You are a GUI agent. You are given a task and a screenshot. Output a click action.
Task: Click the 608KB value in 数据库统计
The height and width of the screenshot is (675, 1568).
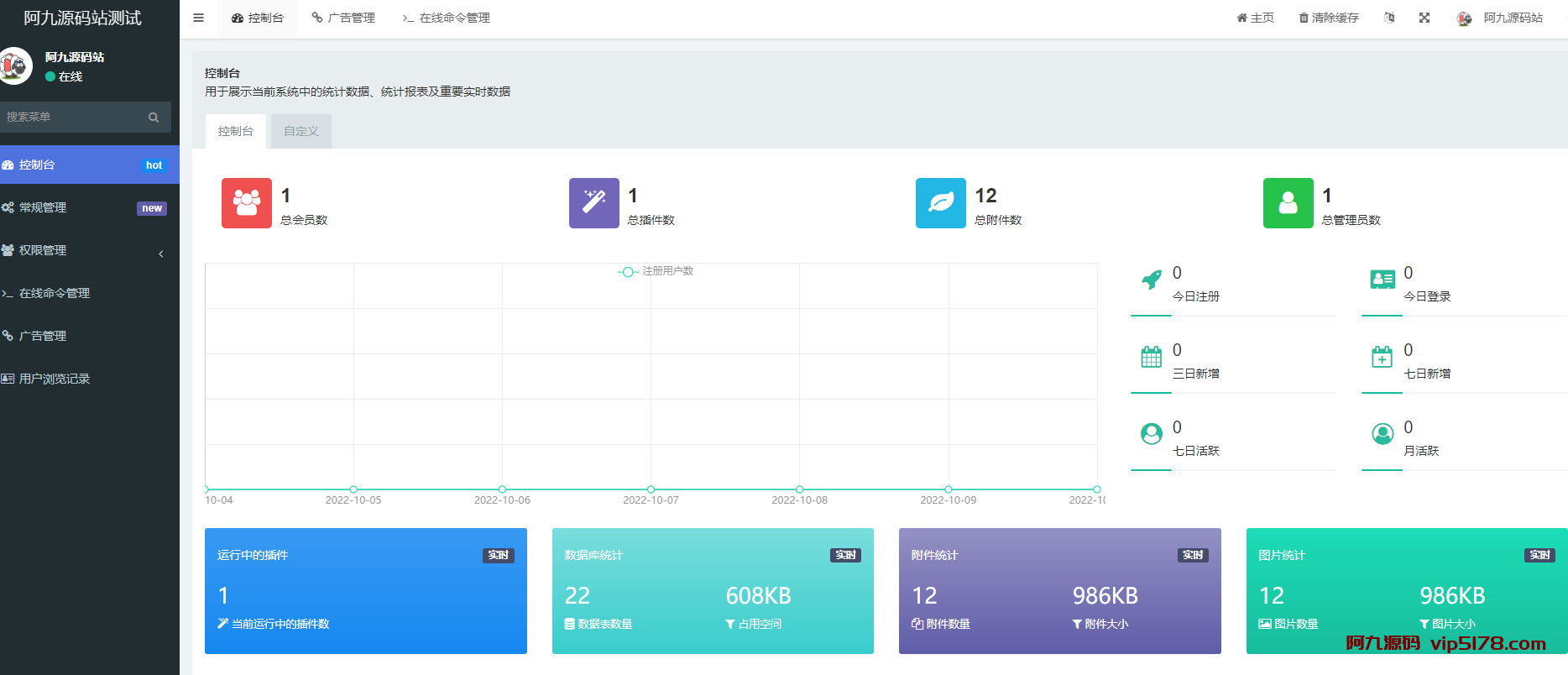pos(758,596)
